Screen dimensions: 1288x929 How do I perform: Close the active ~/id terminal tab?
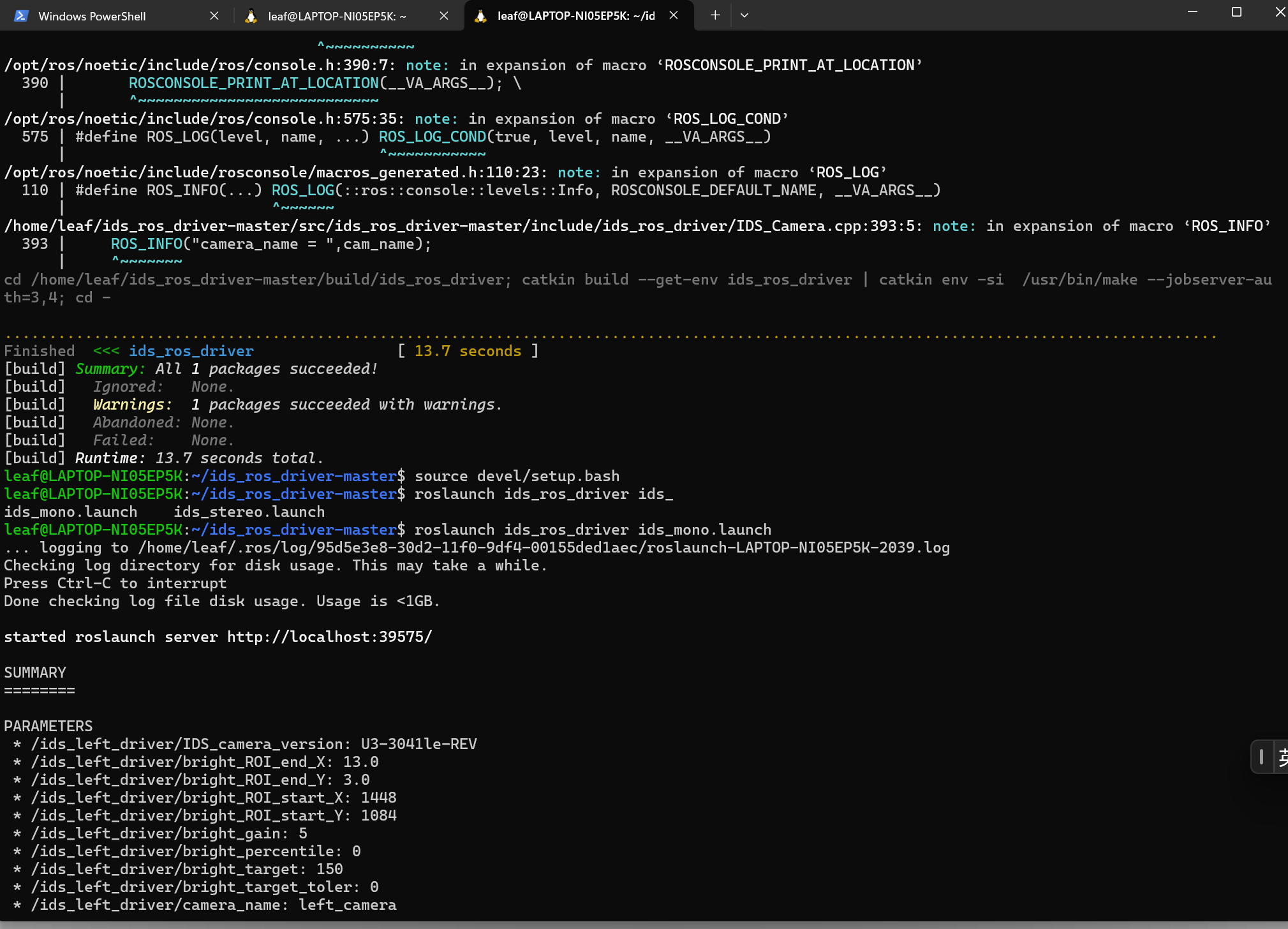674,15
